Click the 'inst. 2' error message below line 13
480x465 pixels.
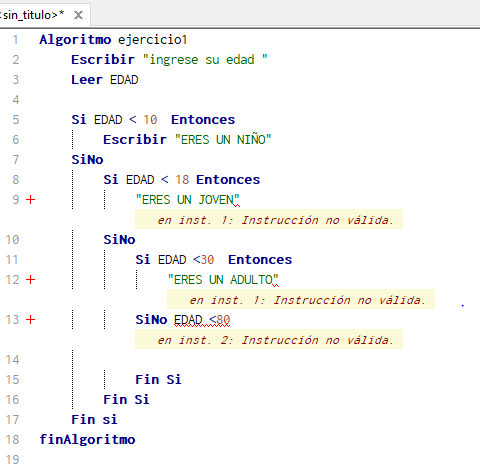[x=269, y=339]
